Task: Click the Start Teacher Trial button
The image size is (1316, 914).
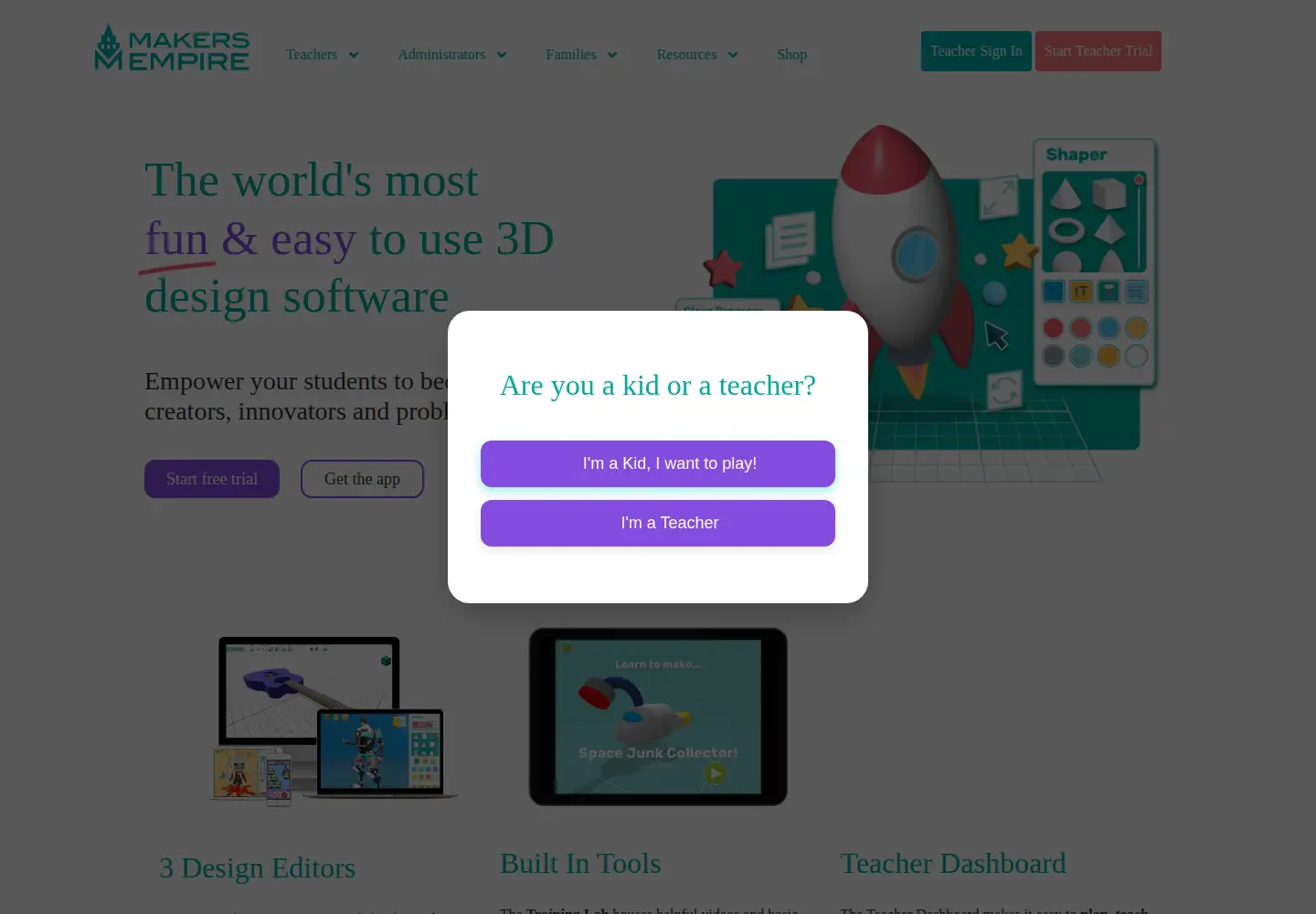Action: [1098, 51]
